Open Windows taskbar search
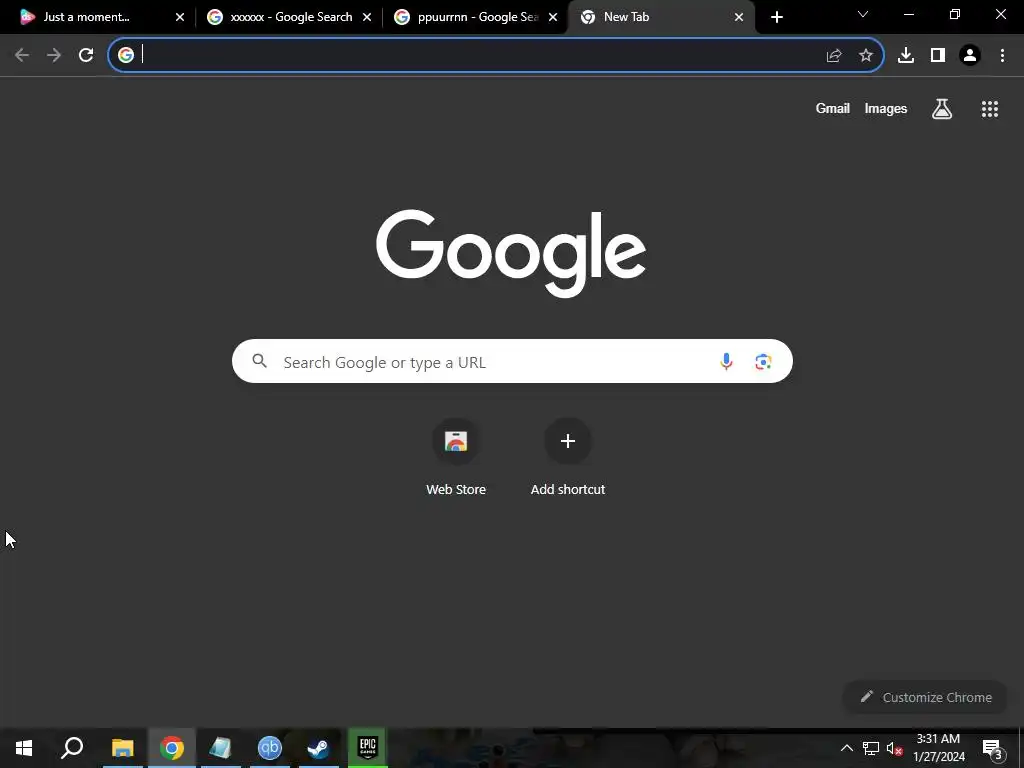Image resolution: width=1024 pixels, height=768 pixels. pos(72,748)
